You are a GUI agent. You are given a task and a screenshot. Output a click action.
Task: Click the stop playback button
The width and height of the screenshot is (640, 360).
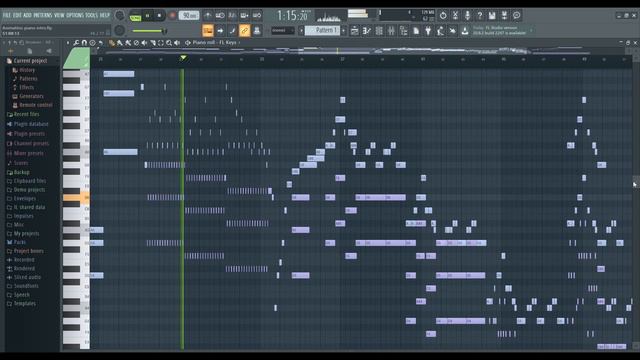pyautogui.click(x=160, y=16)
